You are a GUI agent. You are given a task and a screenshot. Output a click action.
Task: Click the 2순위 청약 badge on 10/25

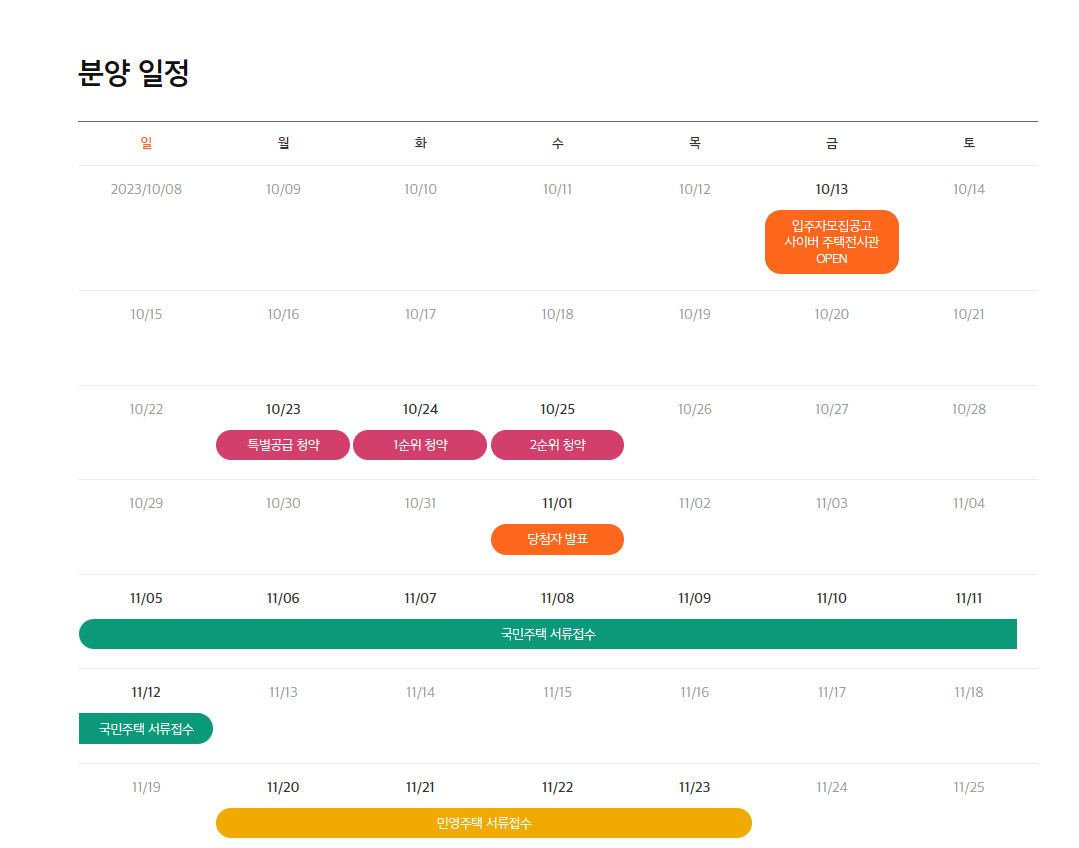557,445
